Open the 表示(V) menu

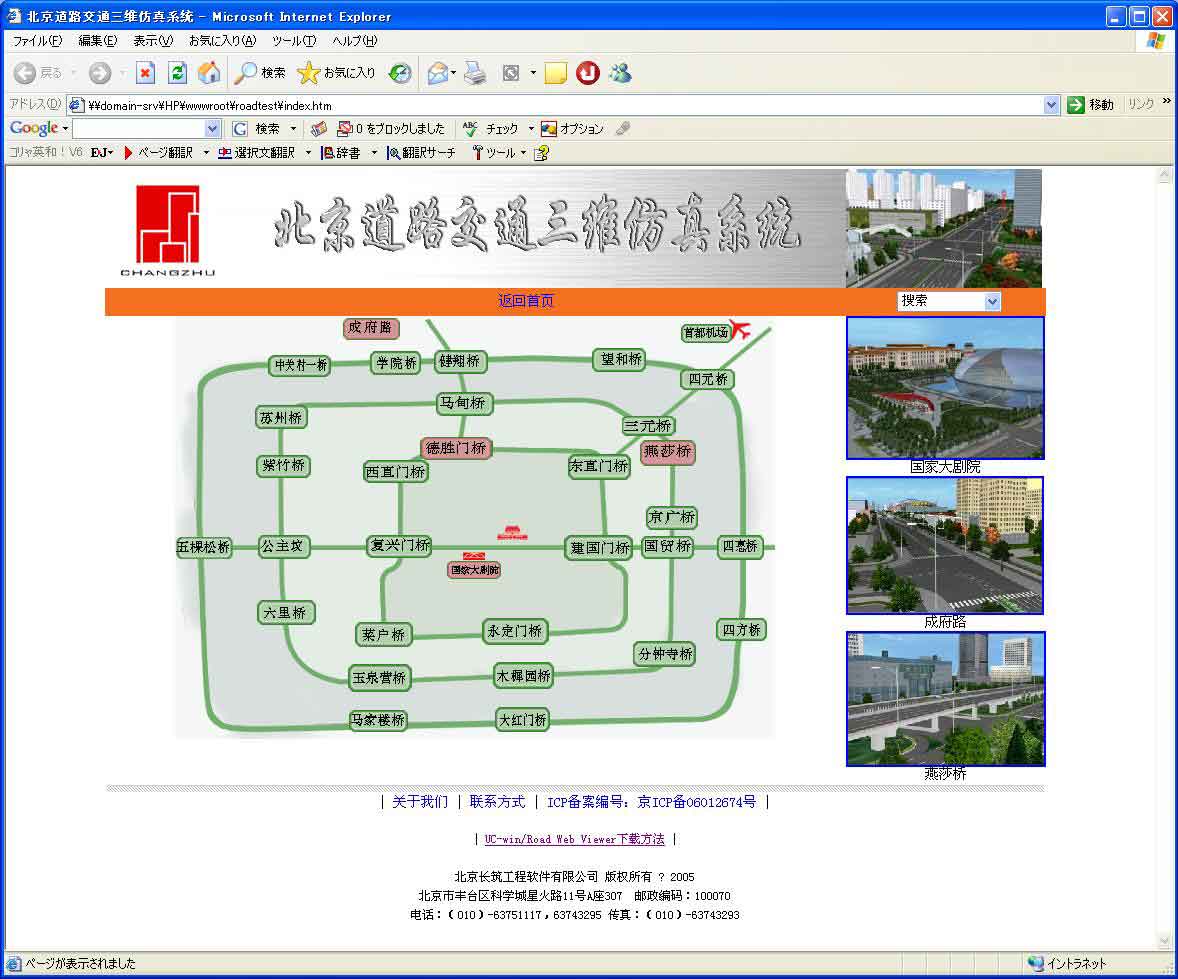153,41
